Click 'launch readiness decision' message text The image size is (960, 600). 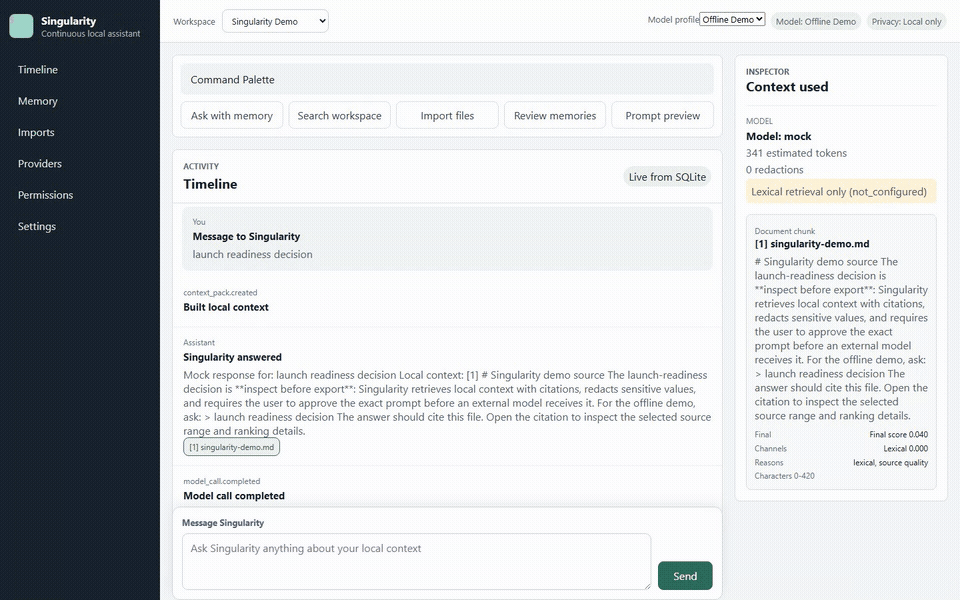coord(252,254)
